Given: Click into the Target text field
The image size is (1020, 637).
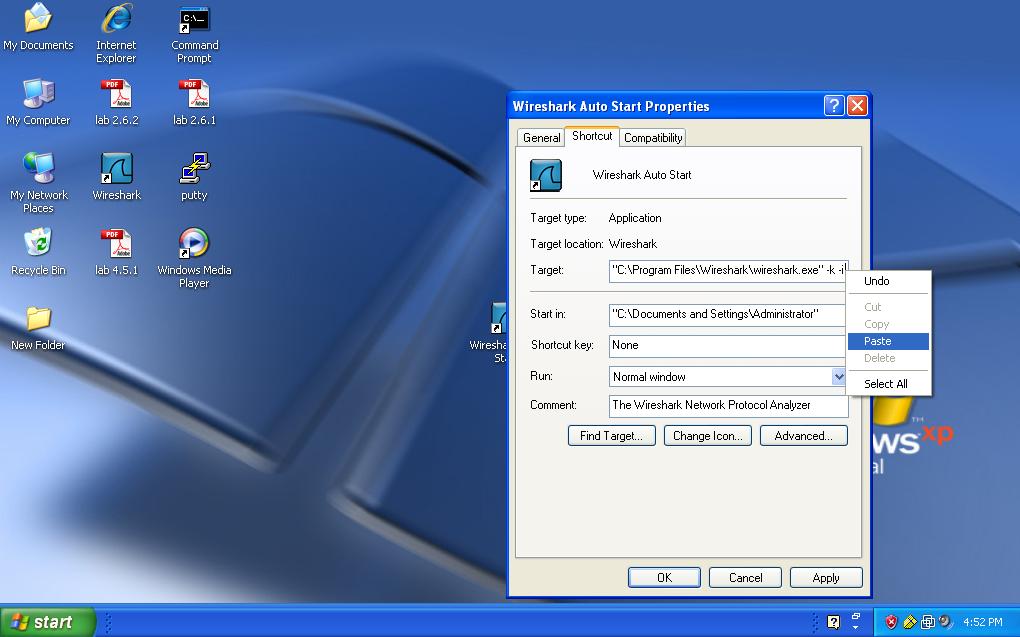Looking at the screenshot, I should (728, 270).
